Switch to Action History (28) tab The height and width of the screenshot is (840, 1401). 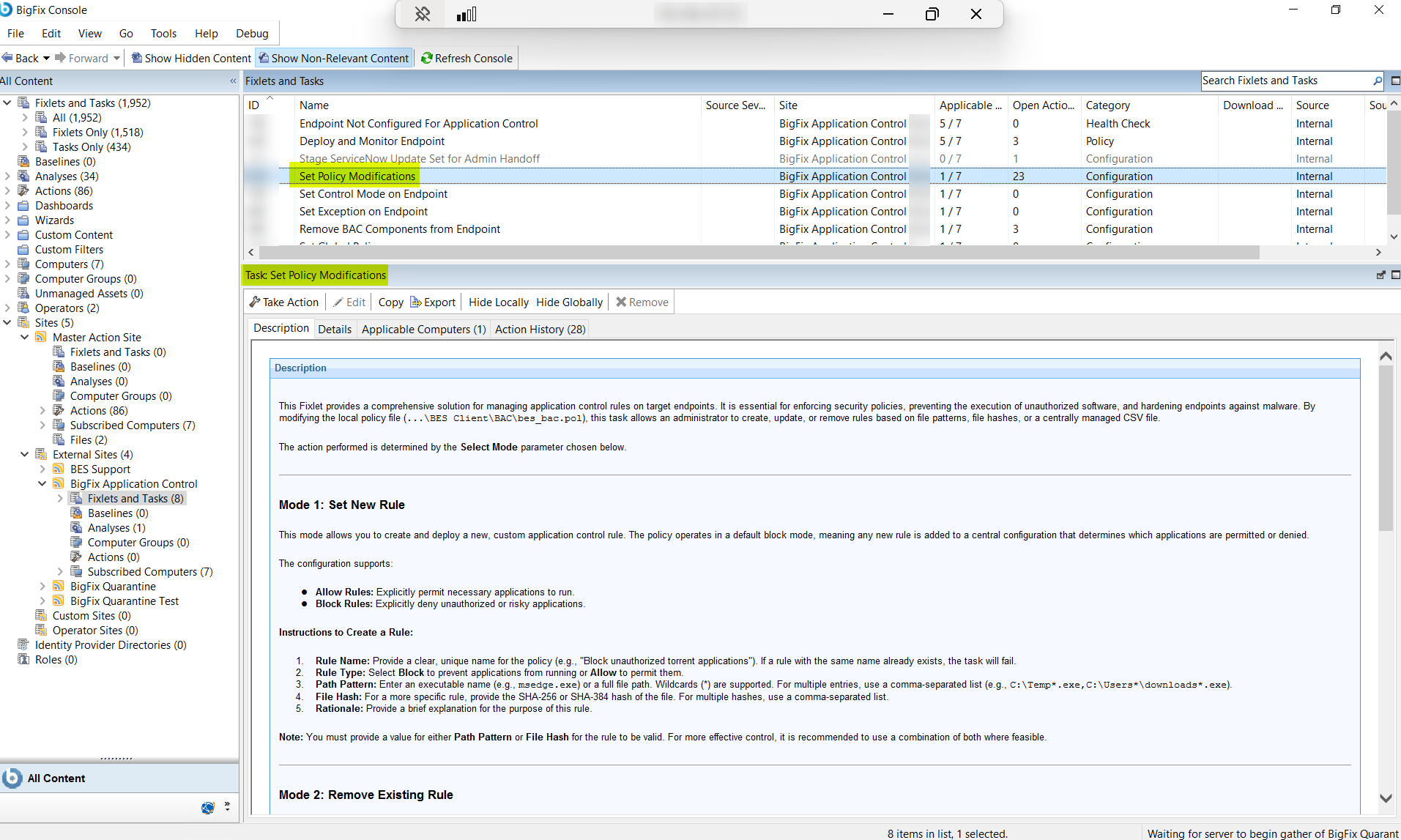[x=540, y=329]
